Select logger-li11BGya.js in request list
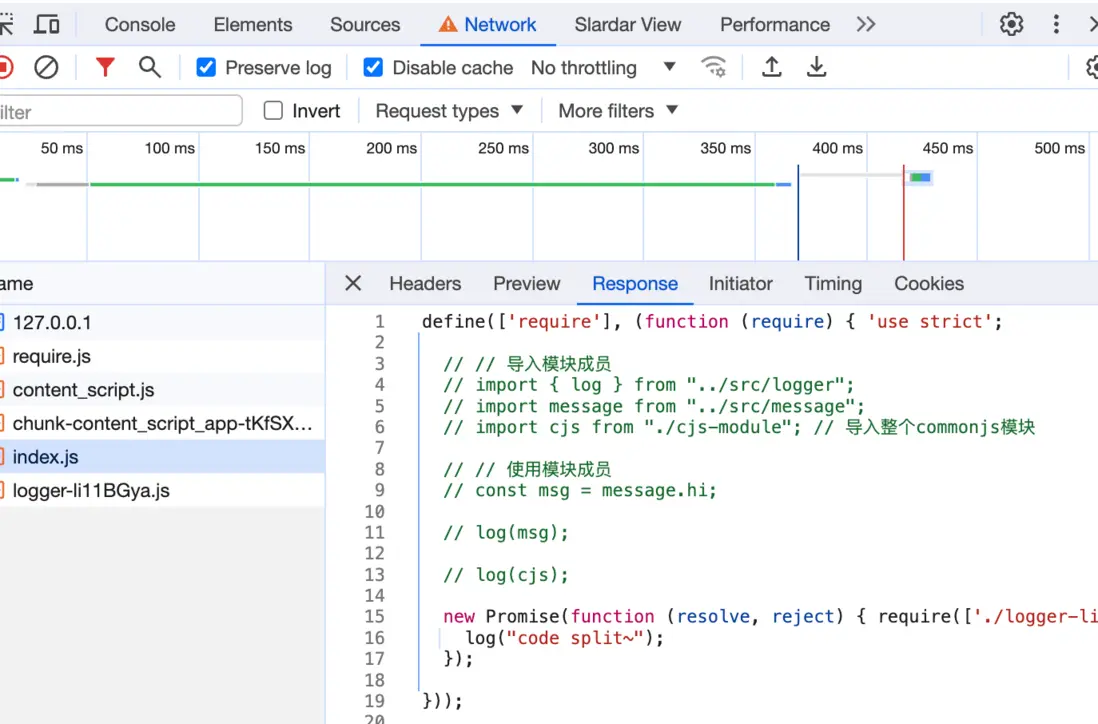 pos(91,490)
